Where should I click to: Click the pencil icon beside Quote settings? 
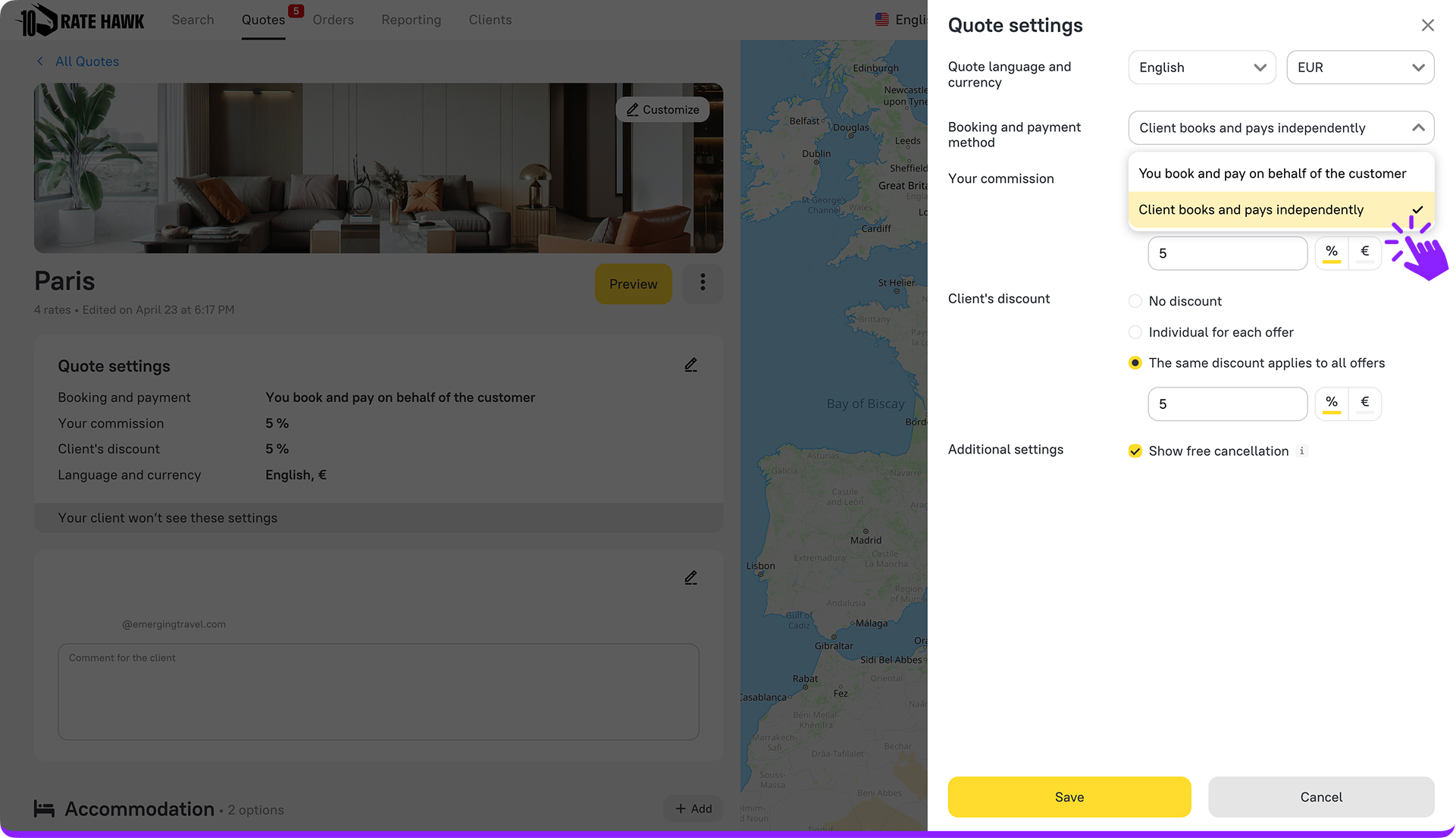[690, 366]
